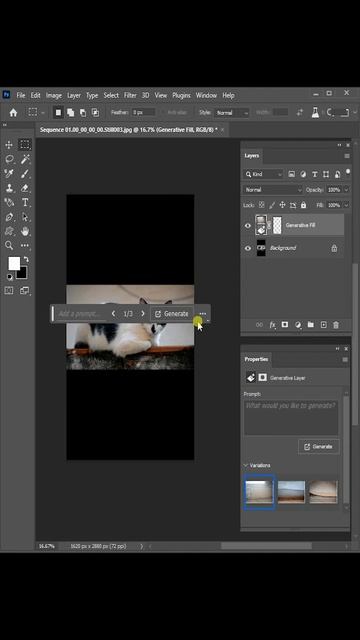
Task: Select the Zoom magnifier tool
Action: tap(9, 245)
